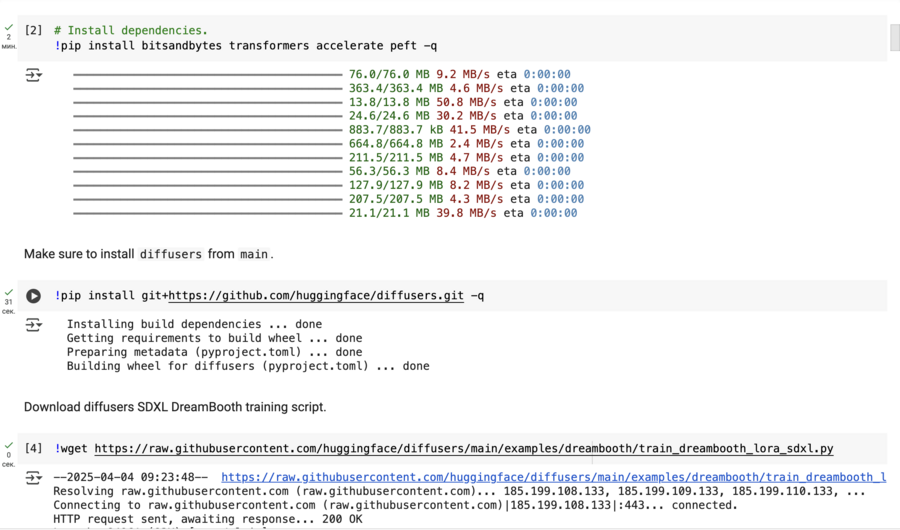The height and width of the screenshot is (530, 900).
Task: Open the train_dreambooth_lora_sdxl.py URL in the wget command
Action: (464, 449)
